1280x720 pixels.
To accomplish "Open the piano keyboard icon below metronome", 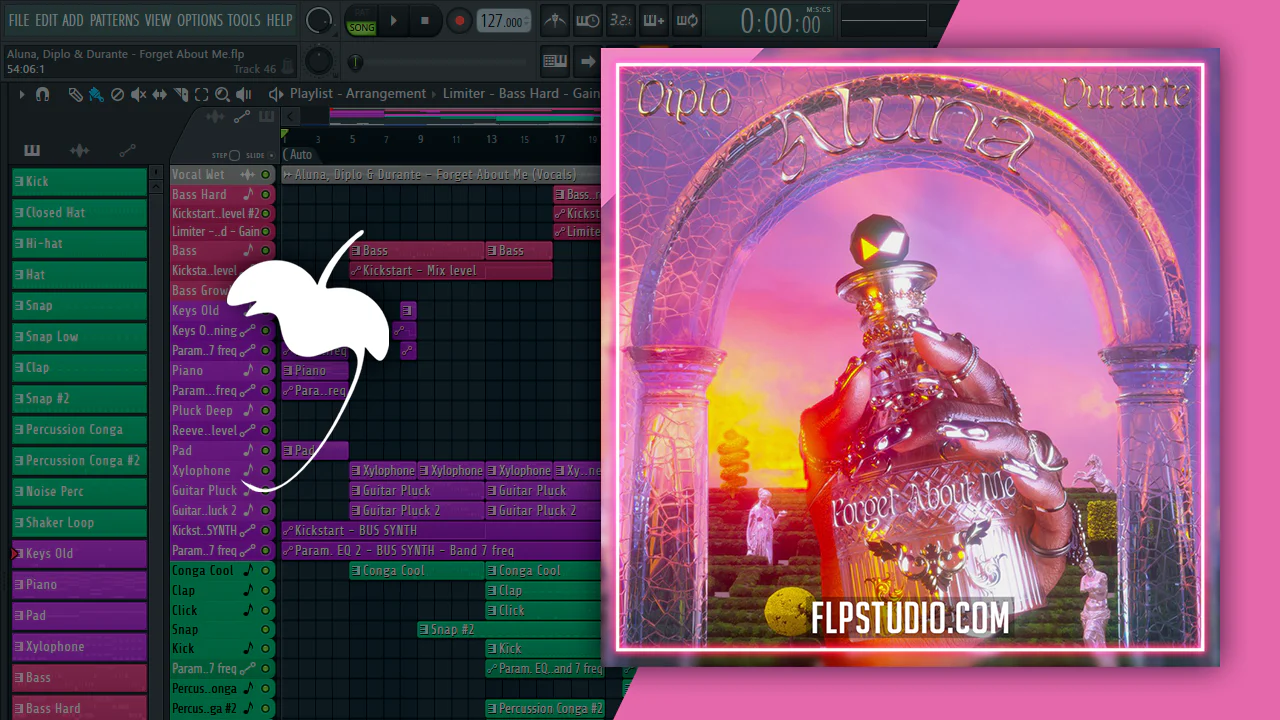I will [x=555, y=61].
